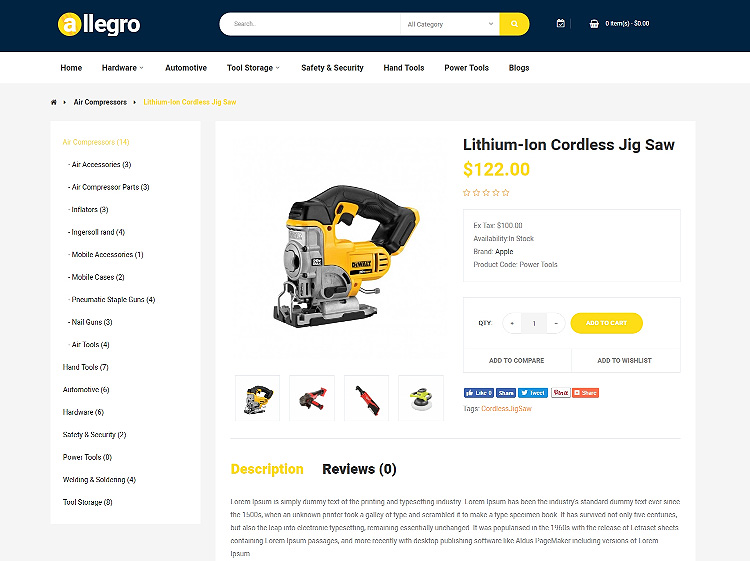Go home via breadcrumb house icon

tap(54, 102)
